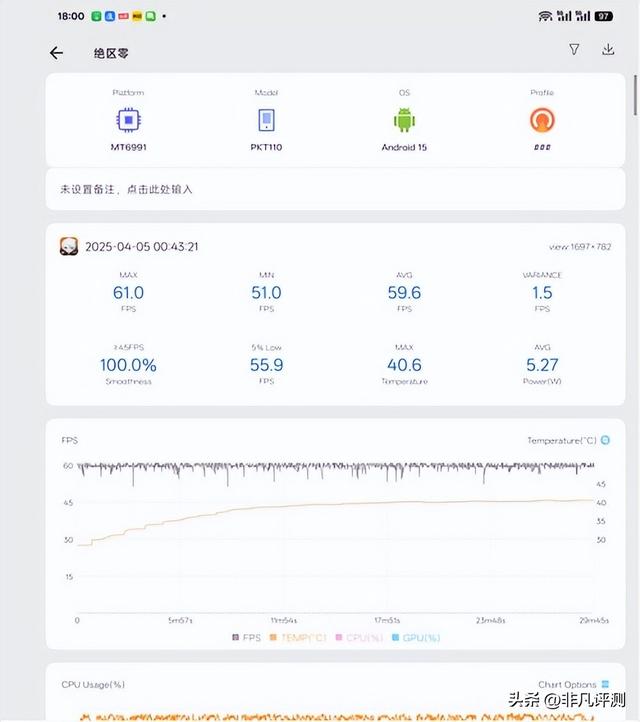Viewport: 640px width, 722px height.
Task: Click the view 1697×782 resolution text
Action: [x=580, y=247]
